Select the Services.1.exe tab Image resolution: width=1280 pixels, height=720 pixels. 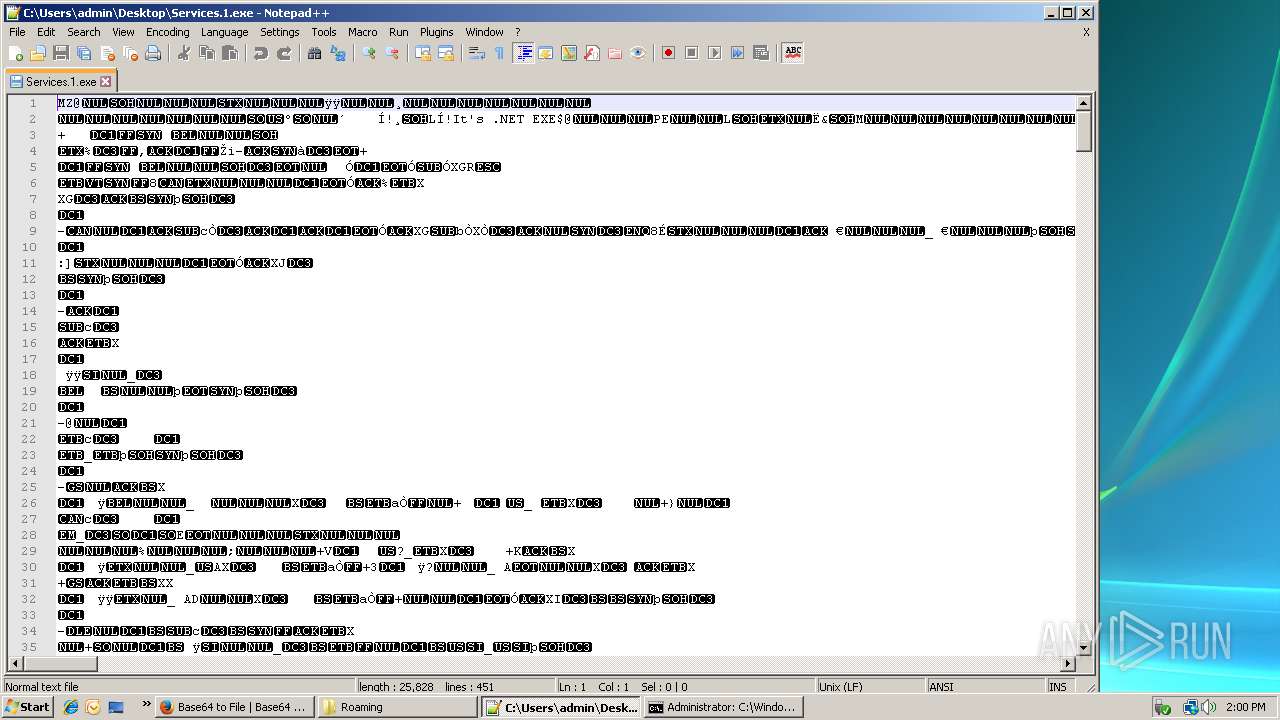tap(61, 82)
